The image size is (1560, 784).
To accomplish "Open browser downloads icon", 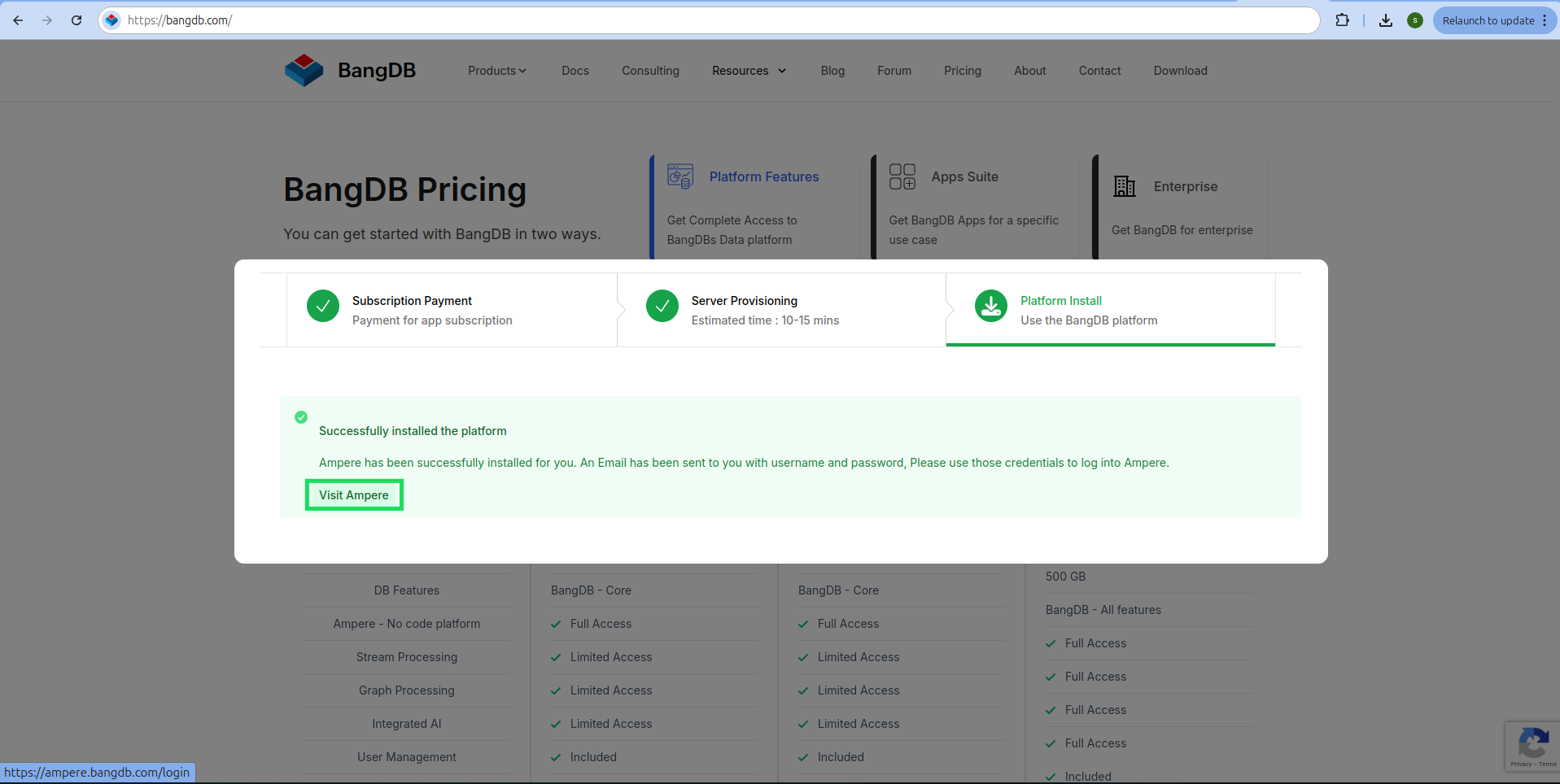I will pos(1386,20).
